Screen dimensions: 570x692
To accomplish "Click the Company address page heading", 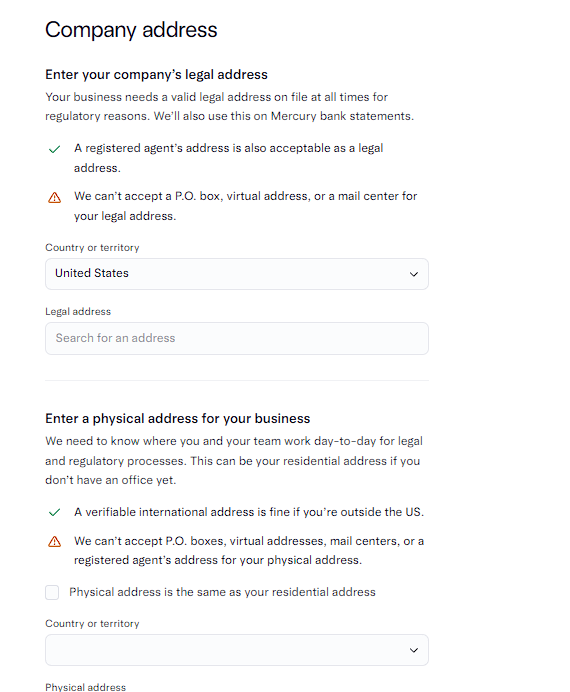I will coord(131,30).
